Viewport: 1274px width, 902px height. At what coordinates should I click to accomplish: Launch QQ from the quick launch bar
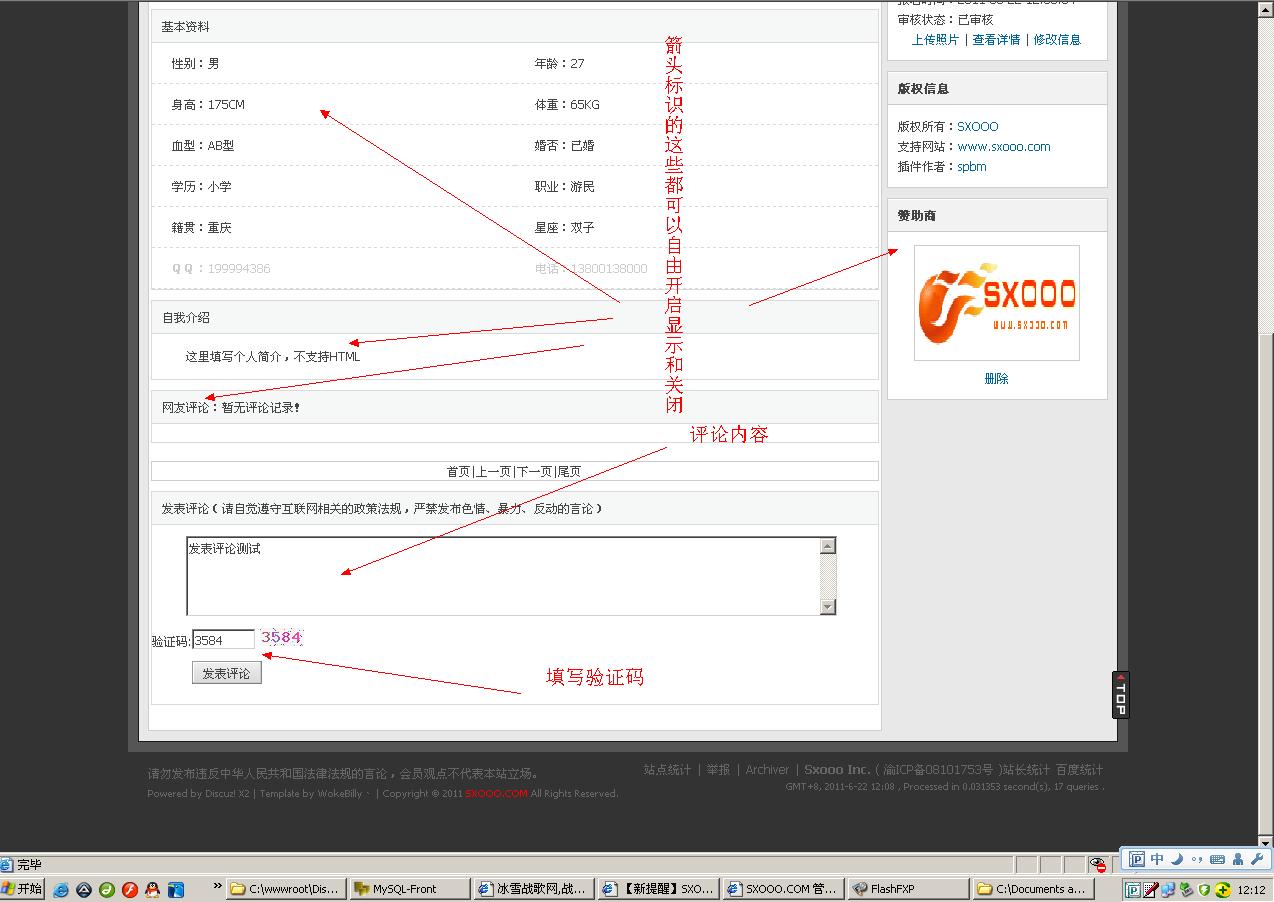pyautogui.click(x=152, y=888)
